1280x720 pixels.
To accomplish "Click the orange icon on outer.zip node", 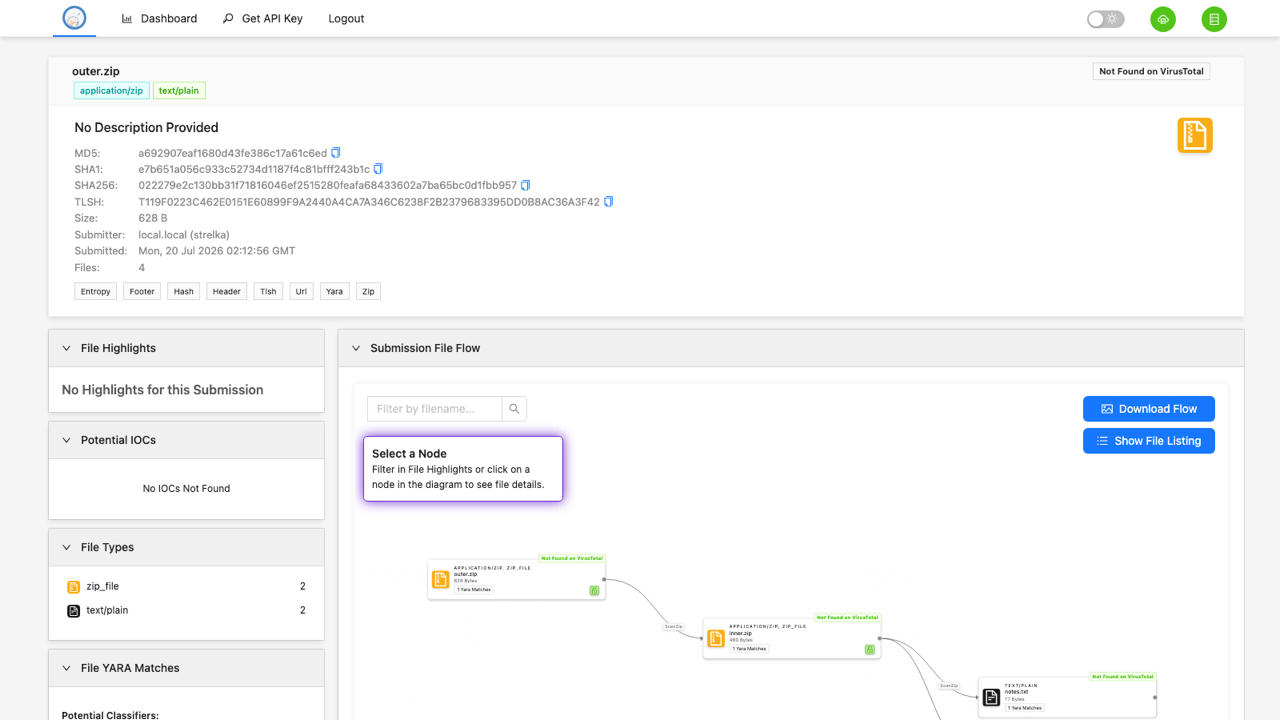I will coord(441,579).
